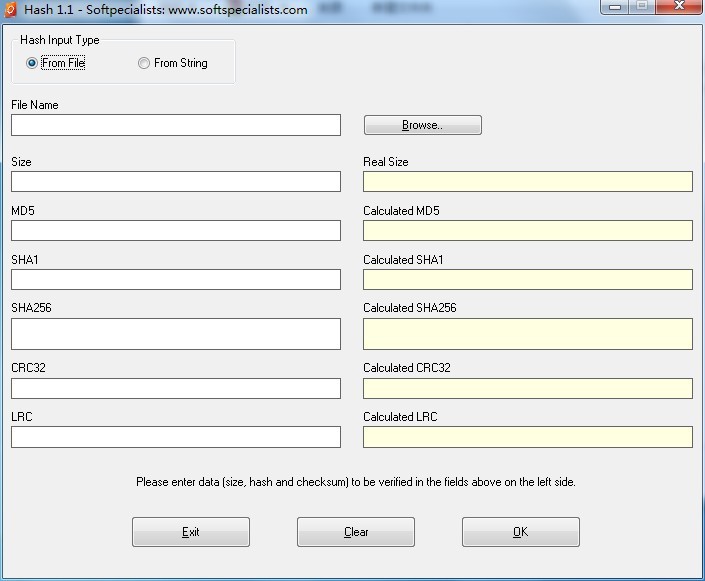Select the From String radio button
Screen dimensions: 705x581
coord(144,63)
